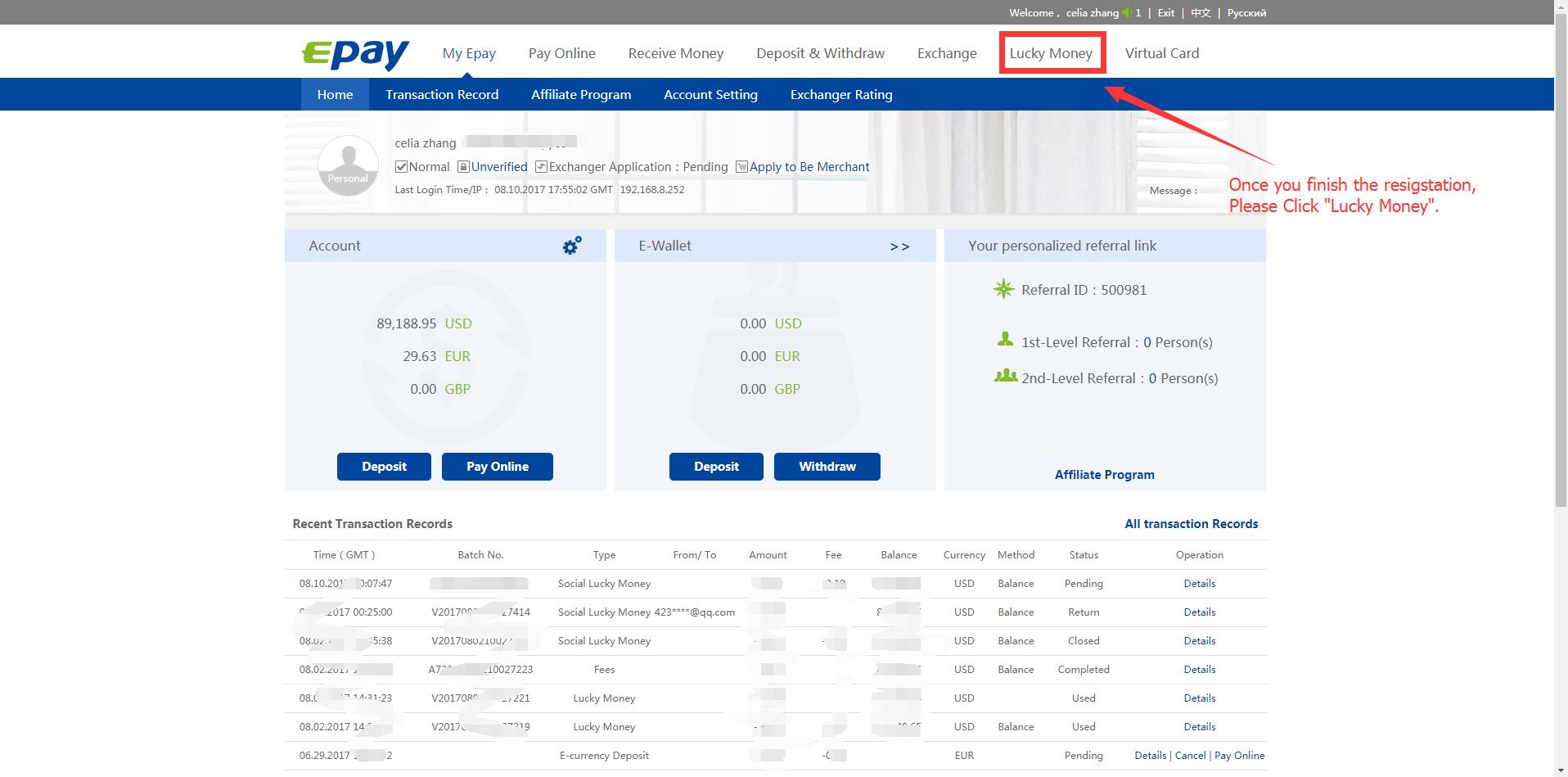Click the 1st-Level Referral person icon
Image resolution: width=1568 pixels, height=777 pixels.
(x=1005, y=339)
